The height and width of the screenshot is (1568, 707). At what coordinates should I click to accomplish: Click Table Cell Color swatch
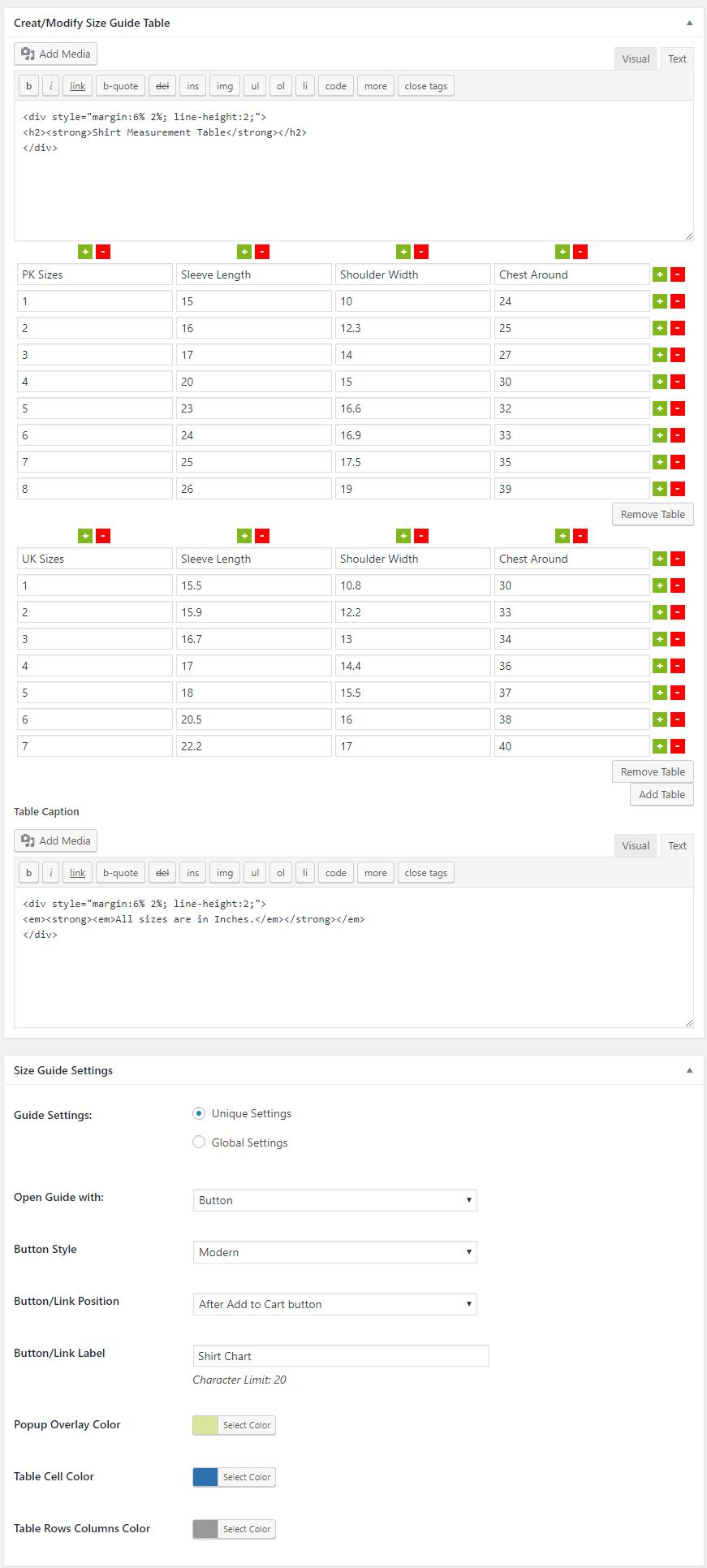pyautogui.click(x=205, y=1477)
